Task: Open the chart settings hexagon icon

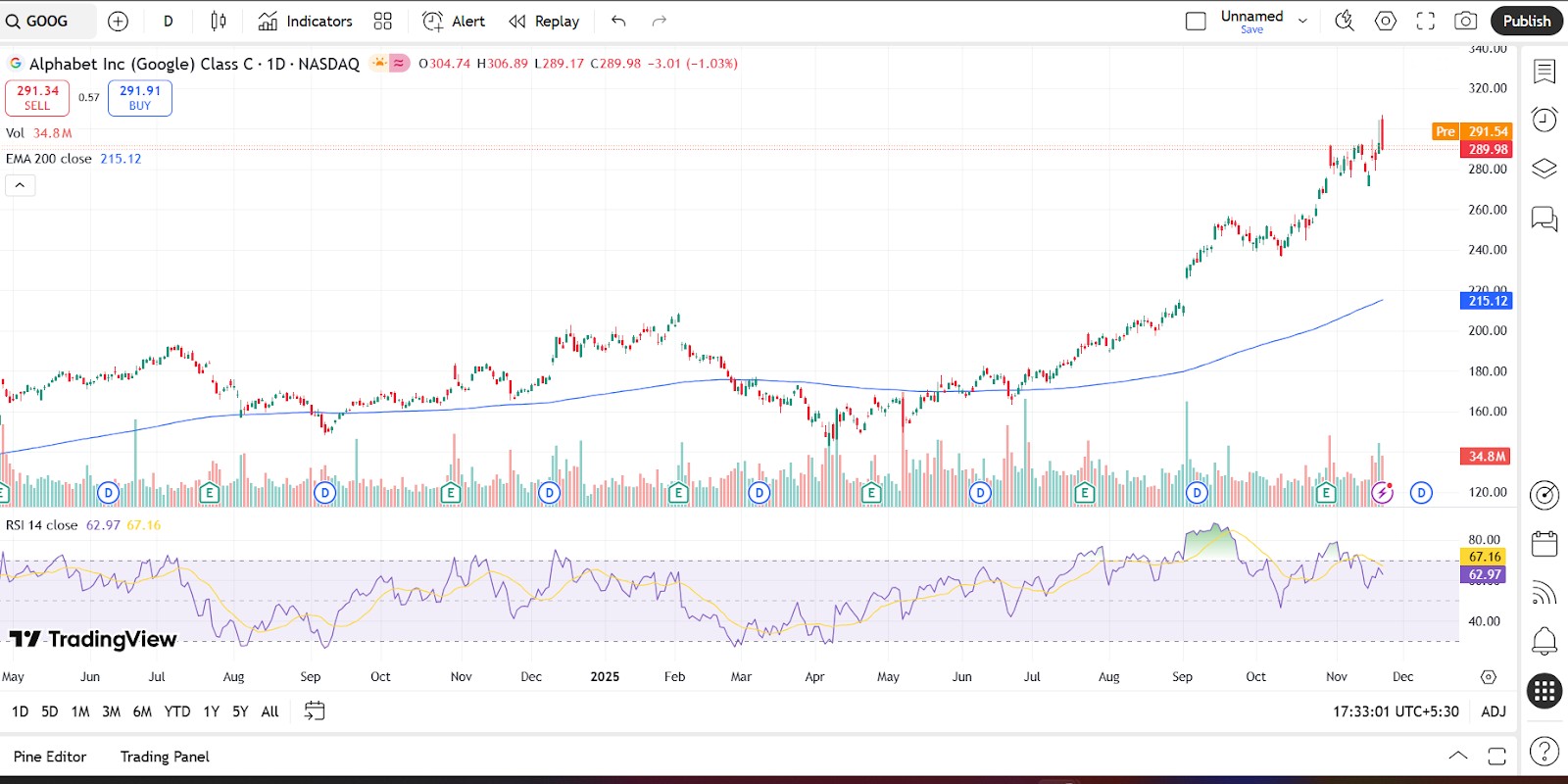Action: [1386, 21]
